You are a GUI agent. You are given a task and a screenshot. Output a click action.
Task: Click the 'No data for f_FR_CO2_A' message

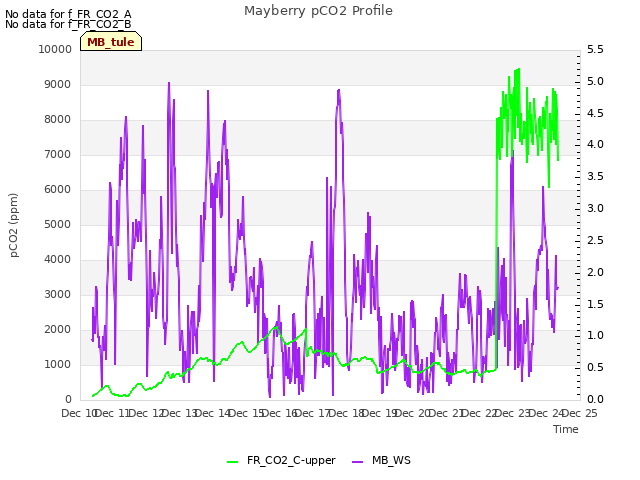tap(68, 14)
